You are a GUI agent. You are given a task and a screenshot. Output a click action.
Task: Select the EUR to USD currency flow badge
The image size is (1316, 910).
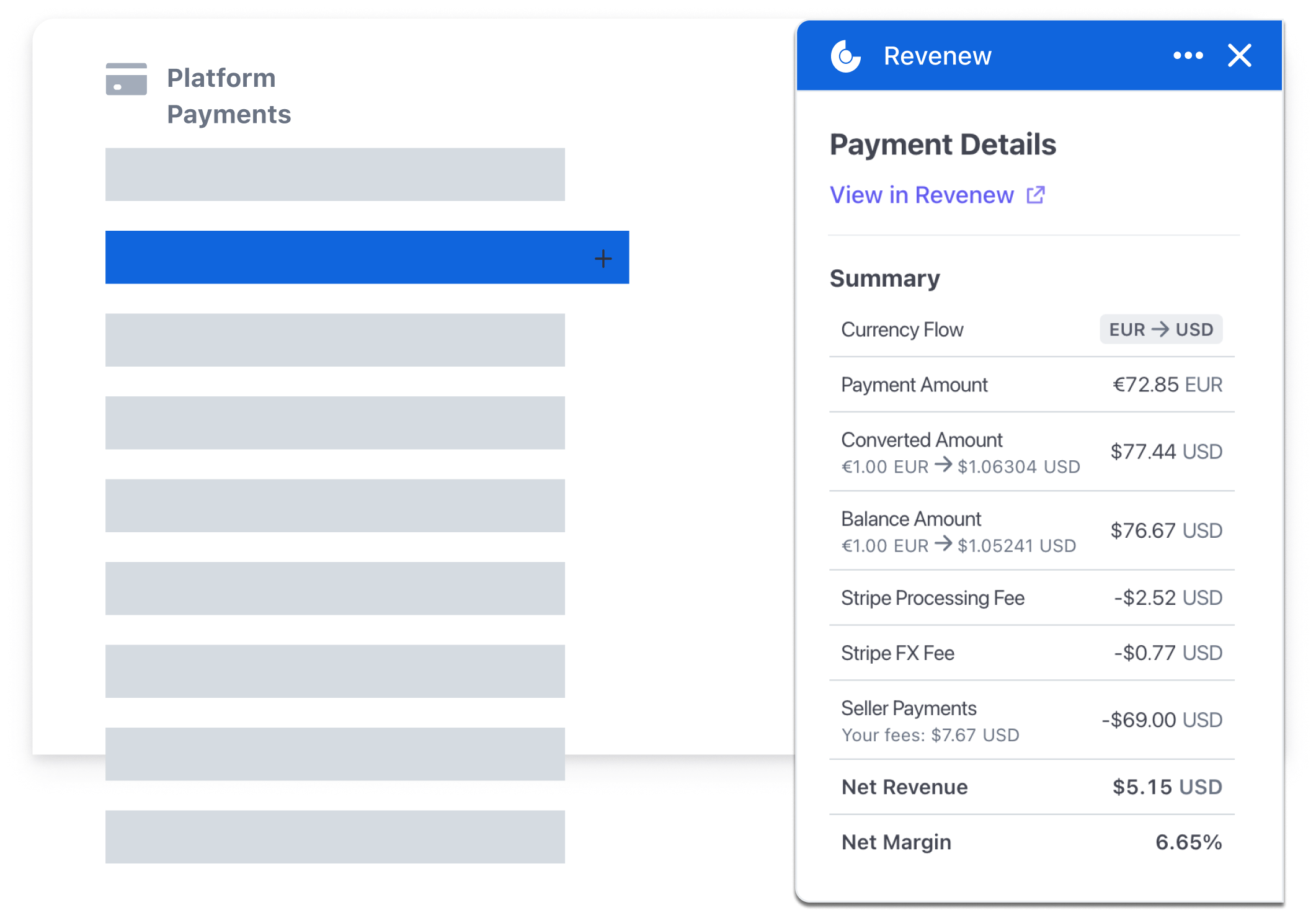point(1161,329)
